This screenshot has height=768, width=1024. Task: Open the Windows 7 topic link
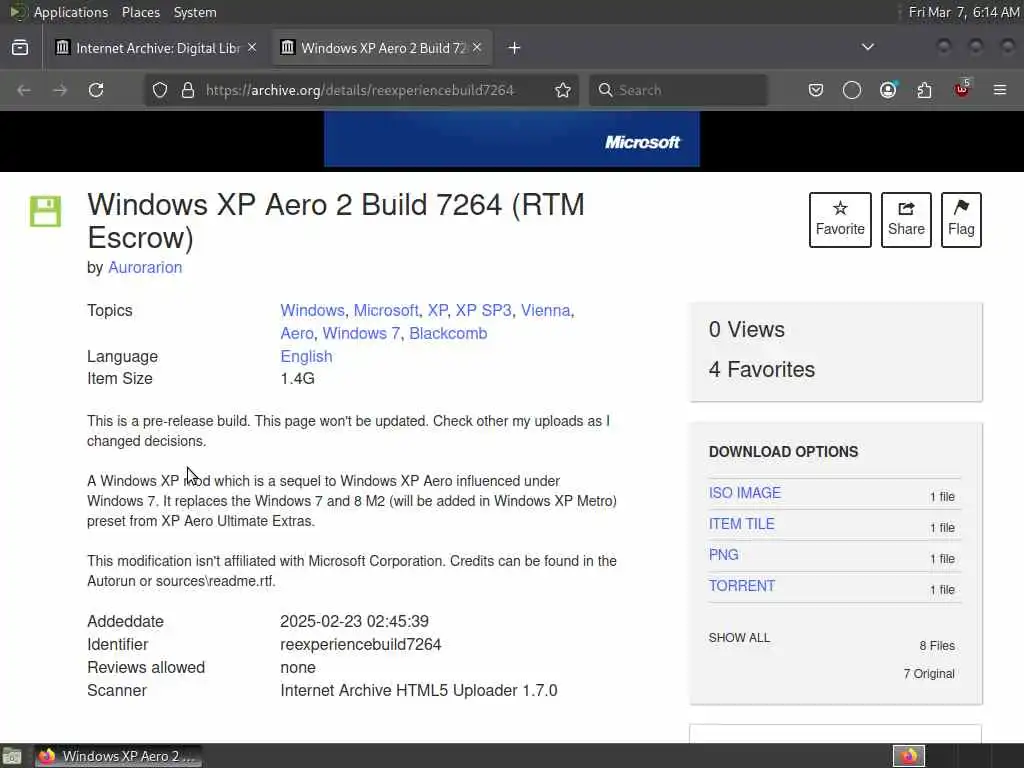361,334
